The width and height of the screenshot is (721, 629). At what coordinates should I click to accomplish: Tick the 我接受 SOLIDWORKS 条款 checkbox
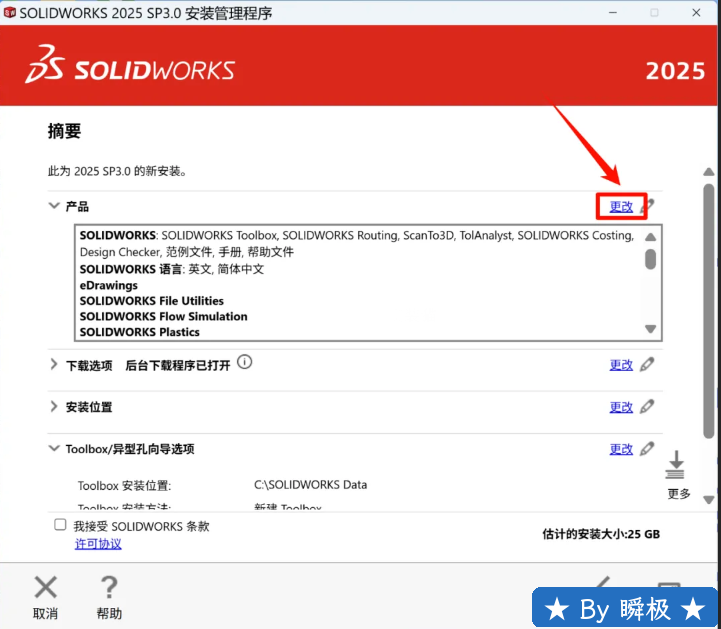pyautogui.click(x=60, y=525)
